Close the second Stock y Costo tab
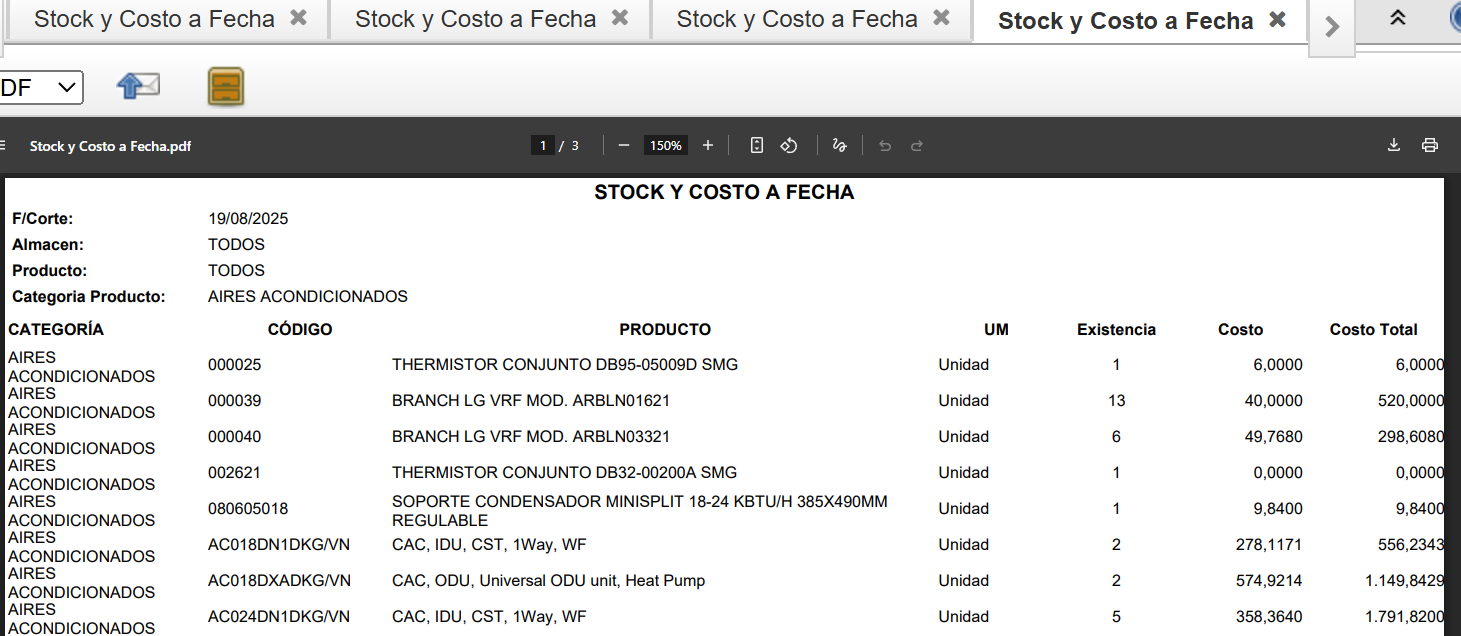This screenshot has width=1461, height=636. point(620,18)
